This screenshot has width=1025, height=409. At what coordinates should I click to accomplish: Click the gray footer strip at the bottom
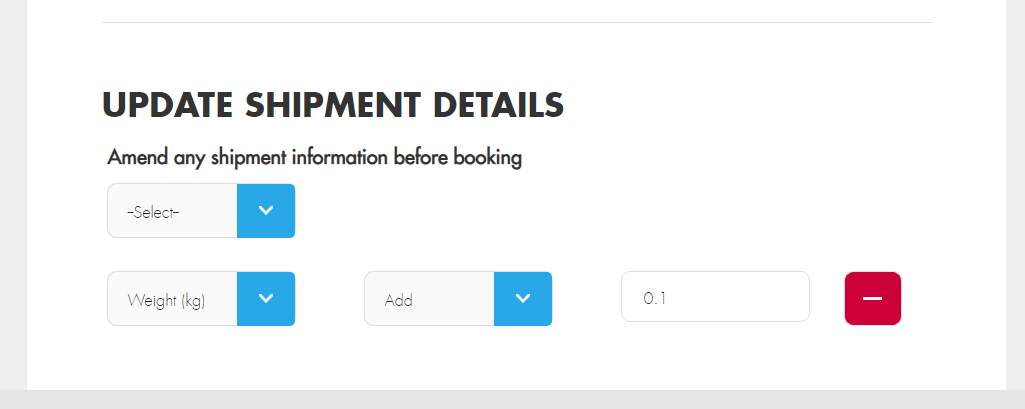pos(512,399)
